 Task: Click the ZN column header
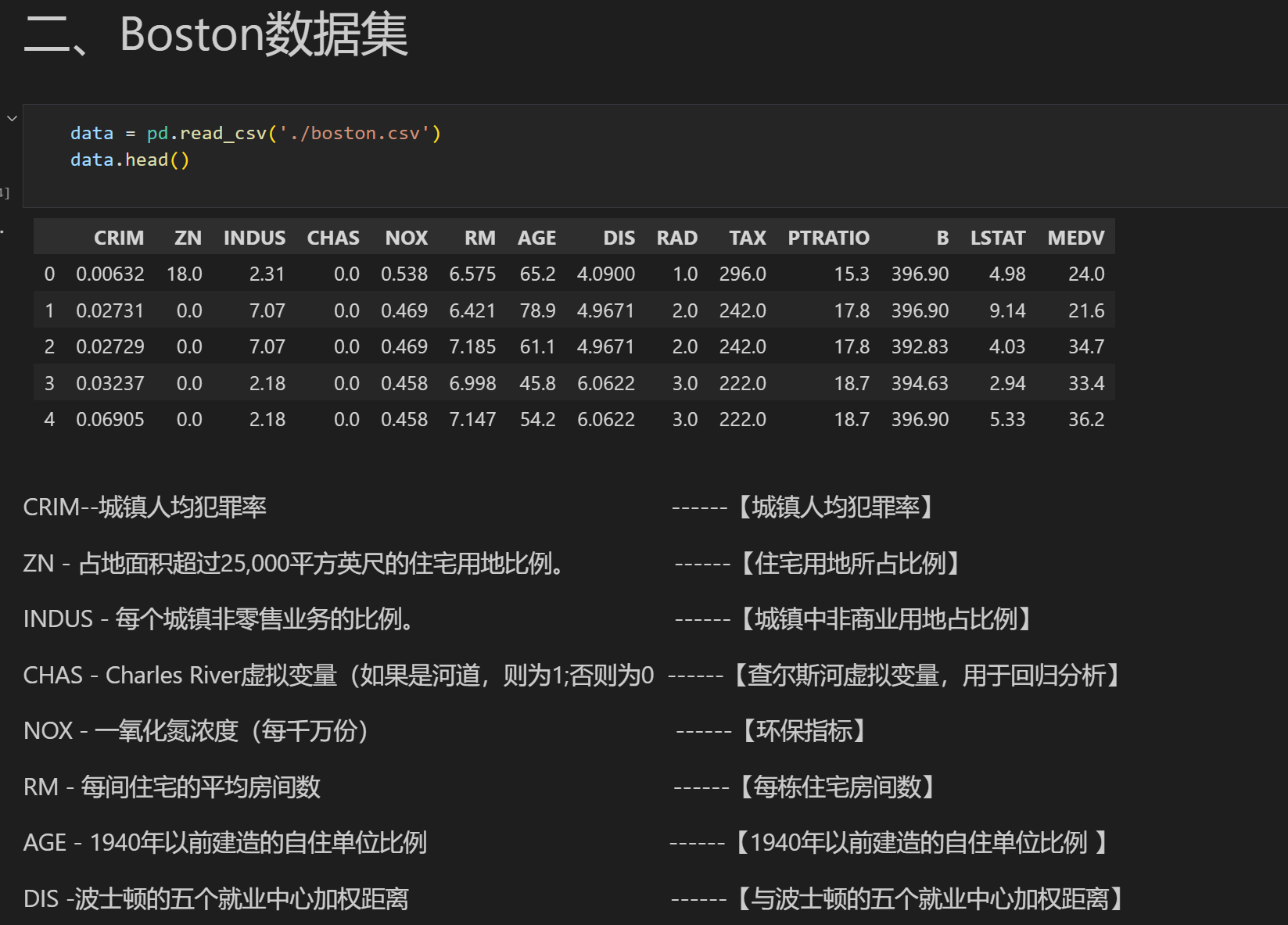point(188,238)
